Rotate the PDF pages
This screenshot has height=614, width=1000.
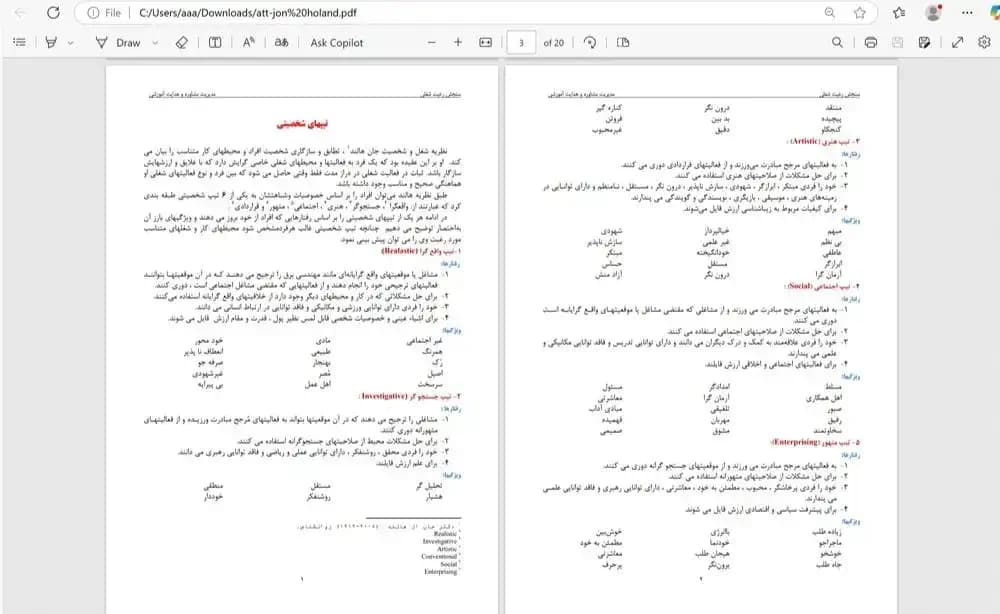point(590,43)
